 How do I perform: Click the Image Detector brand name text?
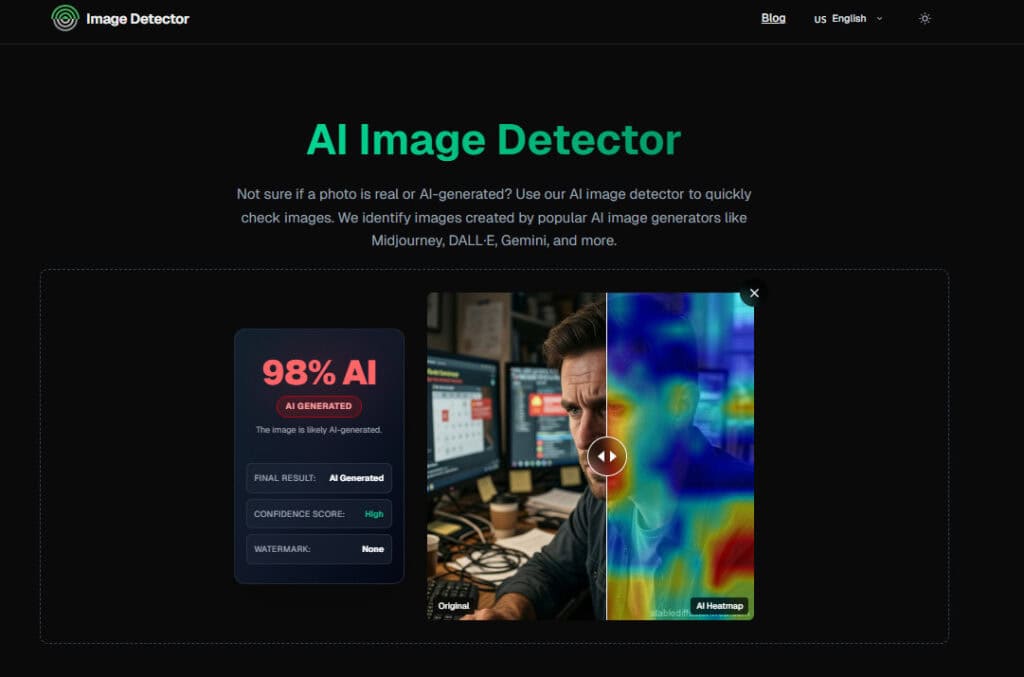pos(137,19)
